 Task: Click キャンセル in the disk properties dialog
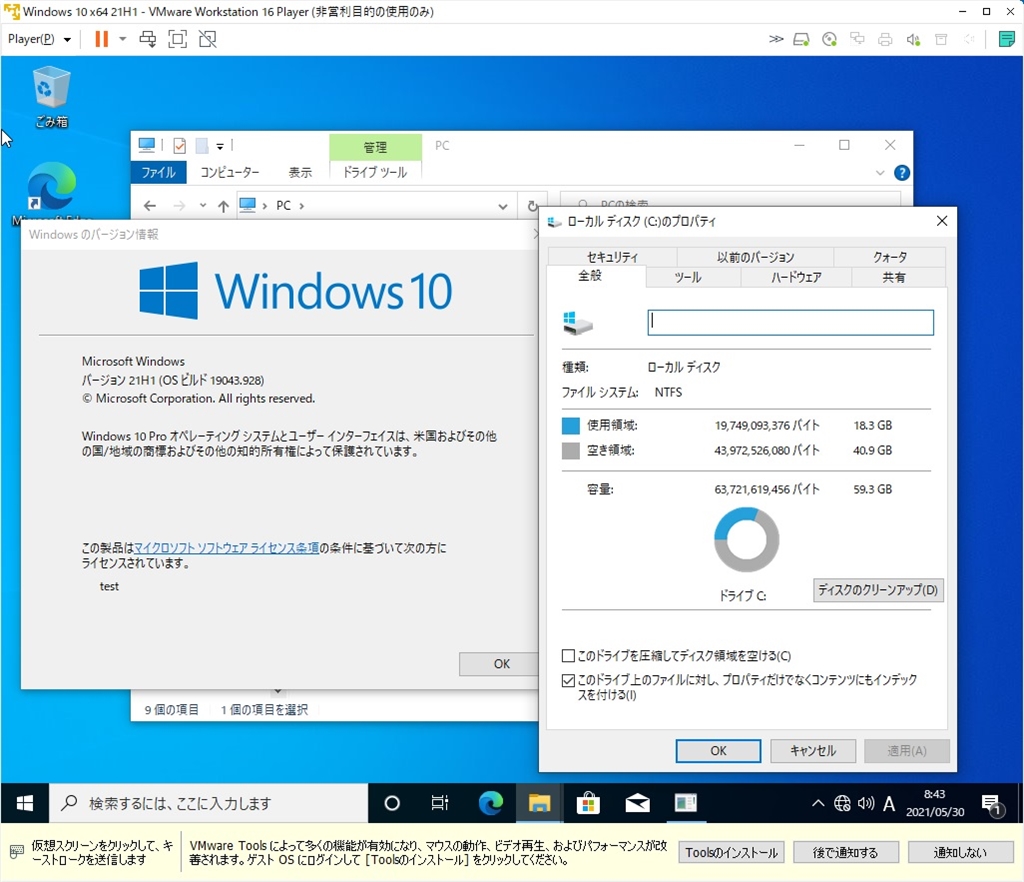pos(813,751)
